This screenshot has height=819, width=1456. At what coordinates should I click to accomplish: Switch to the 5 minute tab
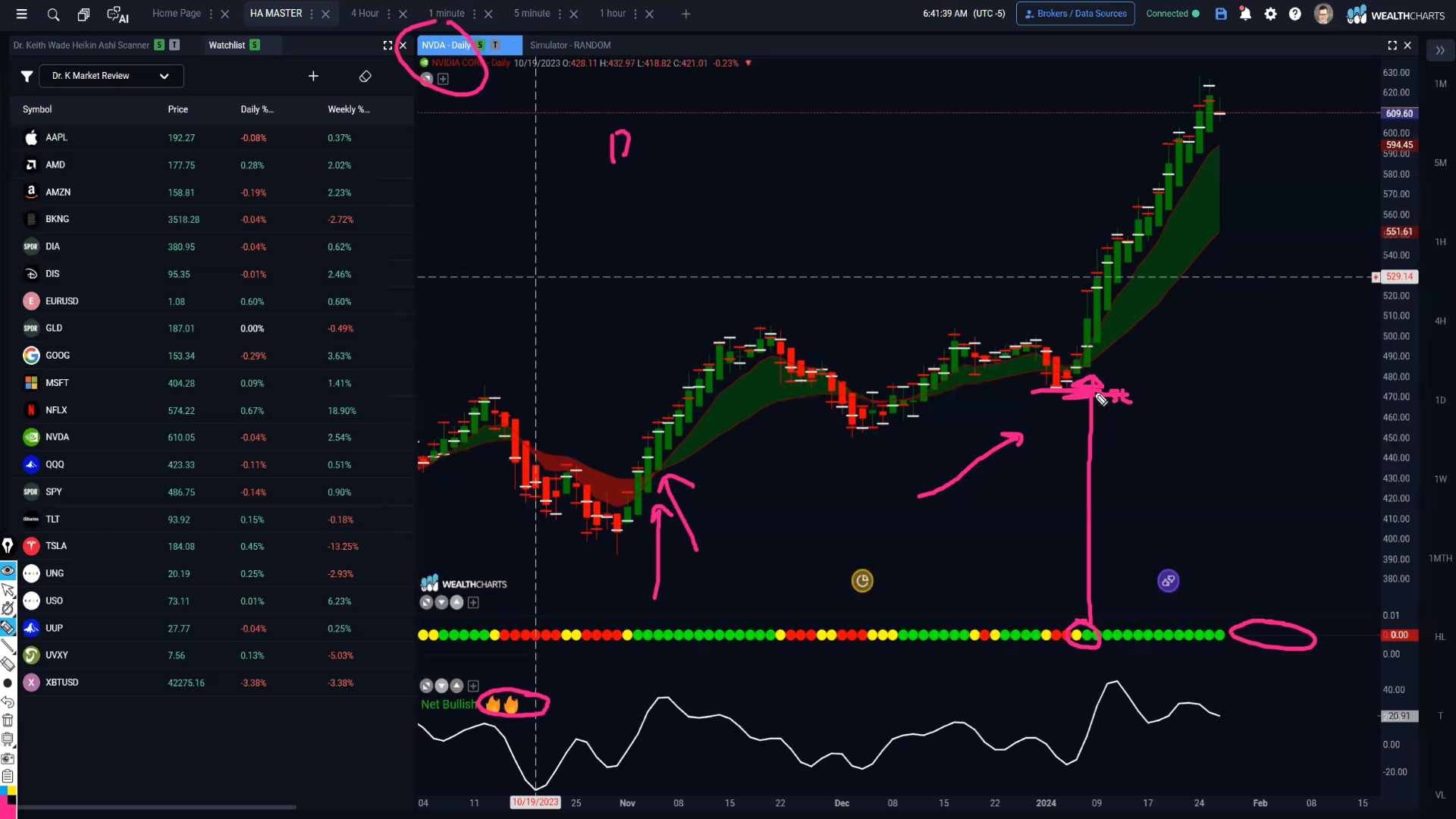[532, 14]
